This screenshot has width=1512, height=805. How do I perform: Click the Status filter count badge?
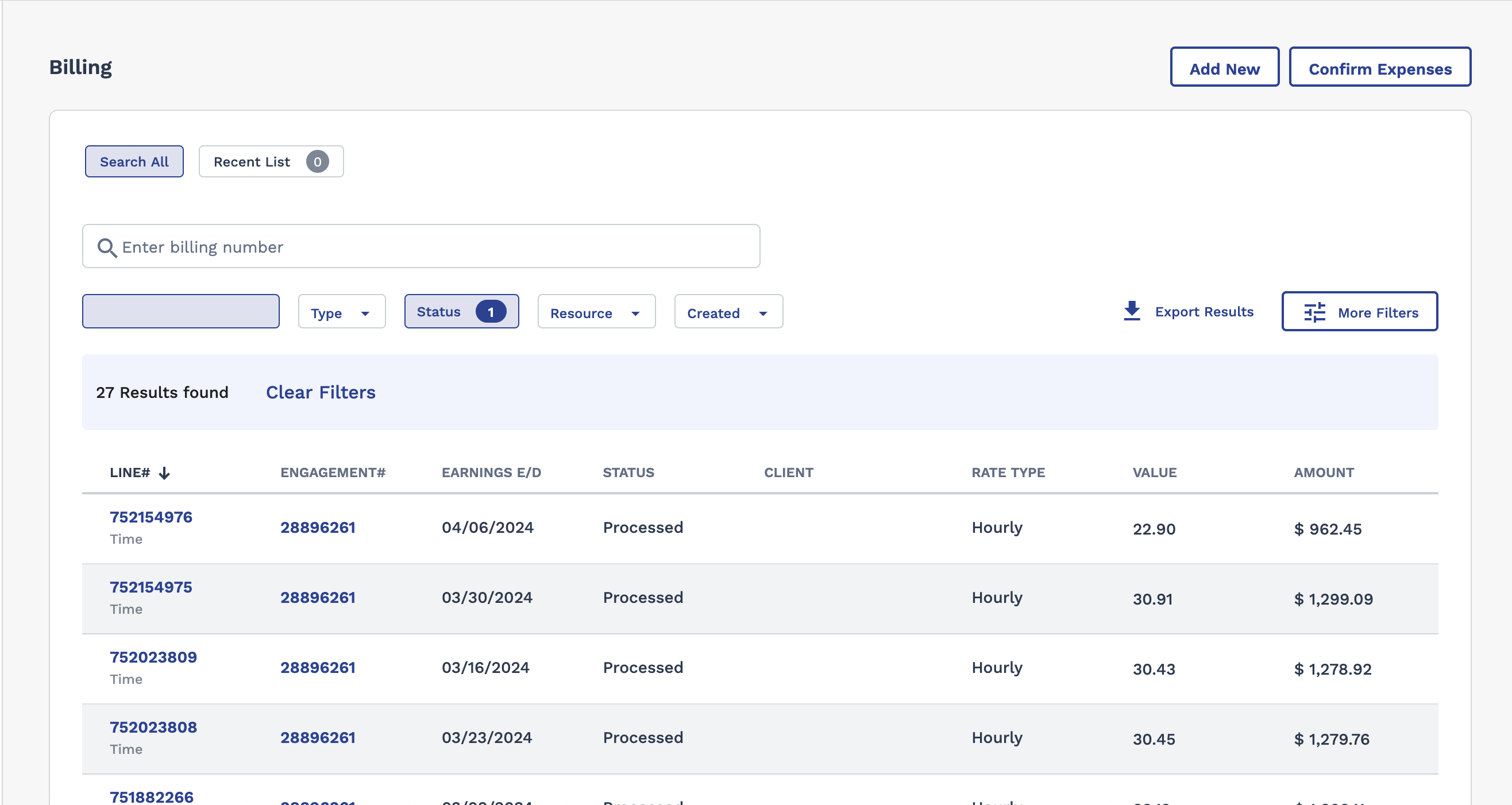coord(491,312)
